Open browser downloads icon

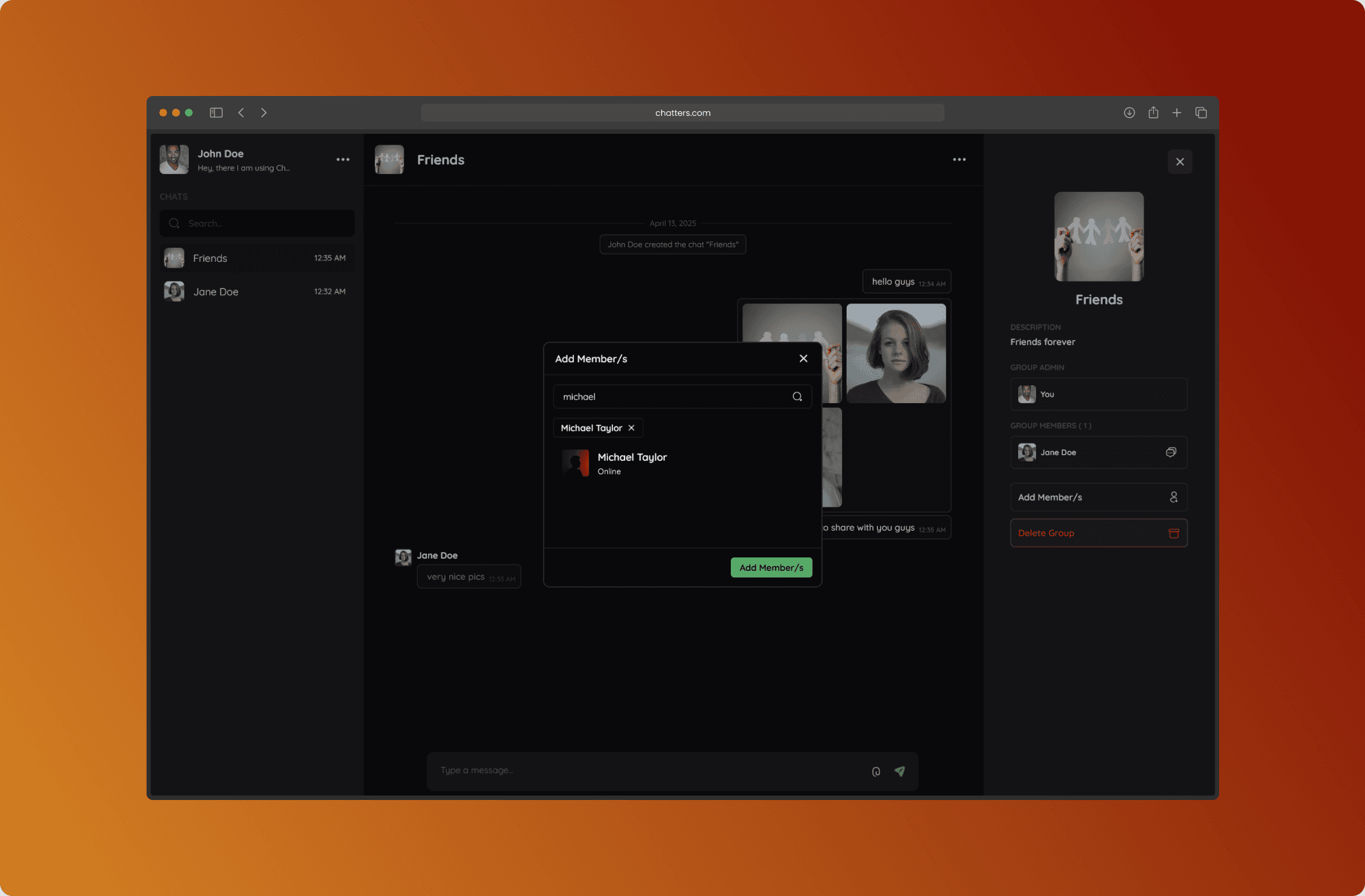point(1130,113)
